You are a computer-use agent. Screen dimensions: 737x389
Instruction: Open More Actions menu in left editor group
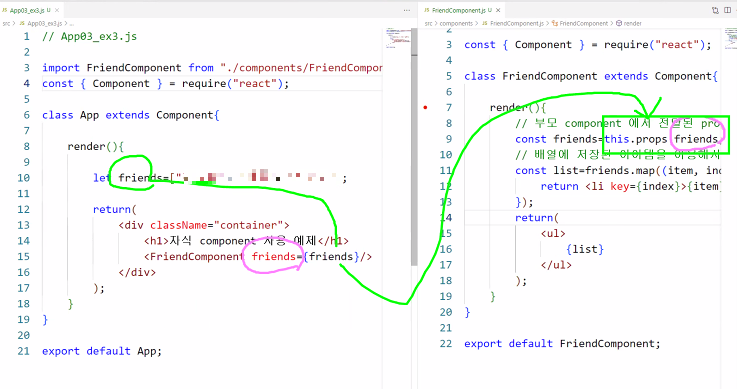407,10
